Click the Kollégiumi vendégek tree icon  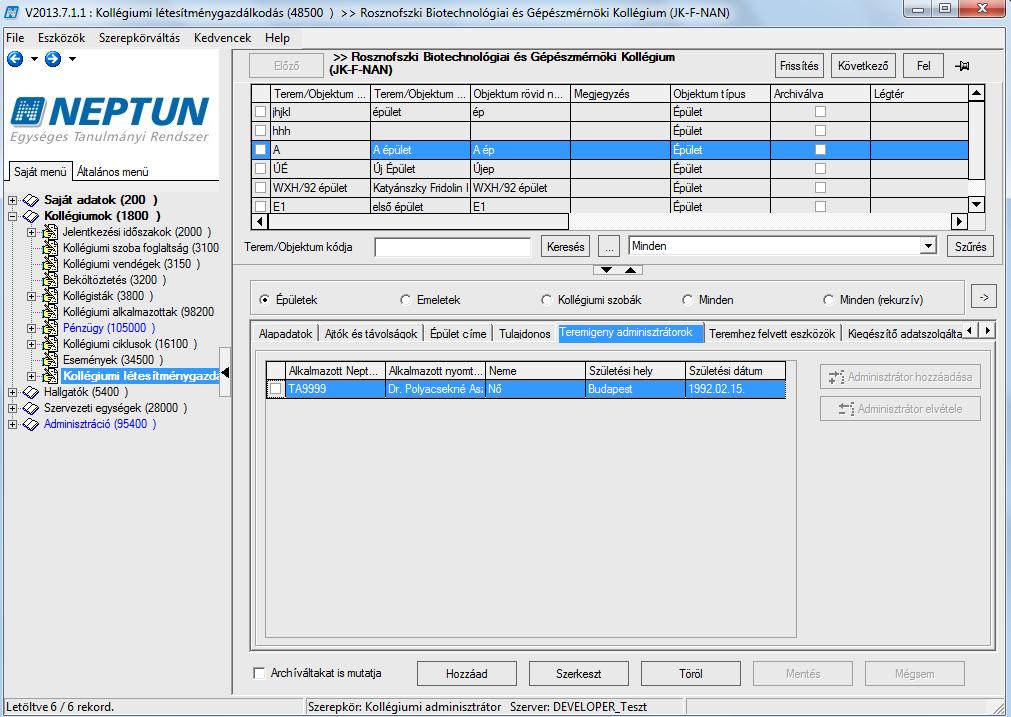50,264
